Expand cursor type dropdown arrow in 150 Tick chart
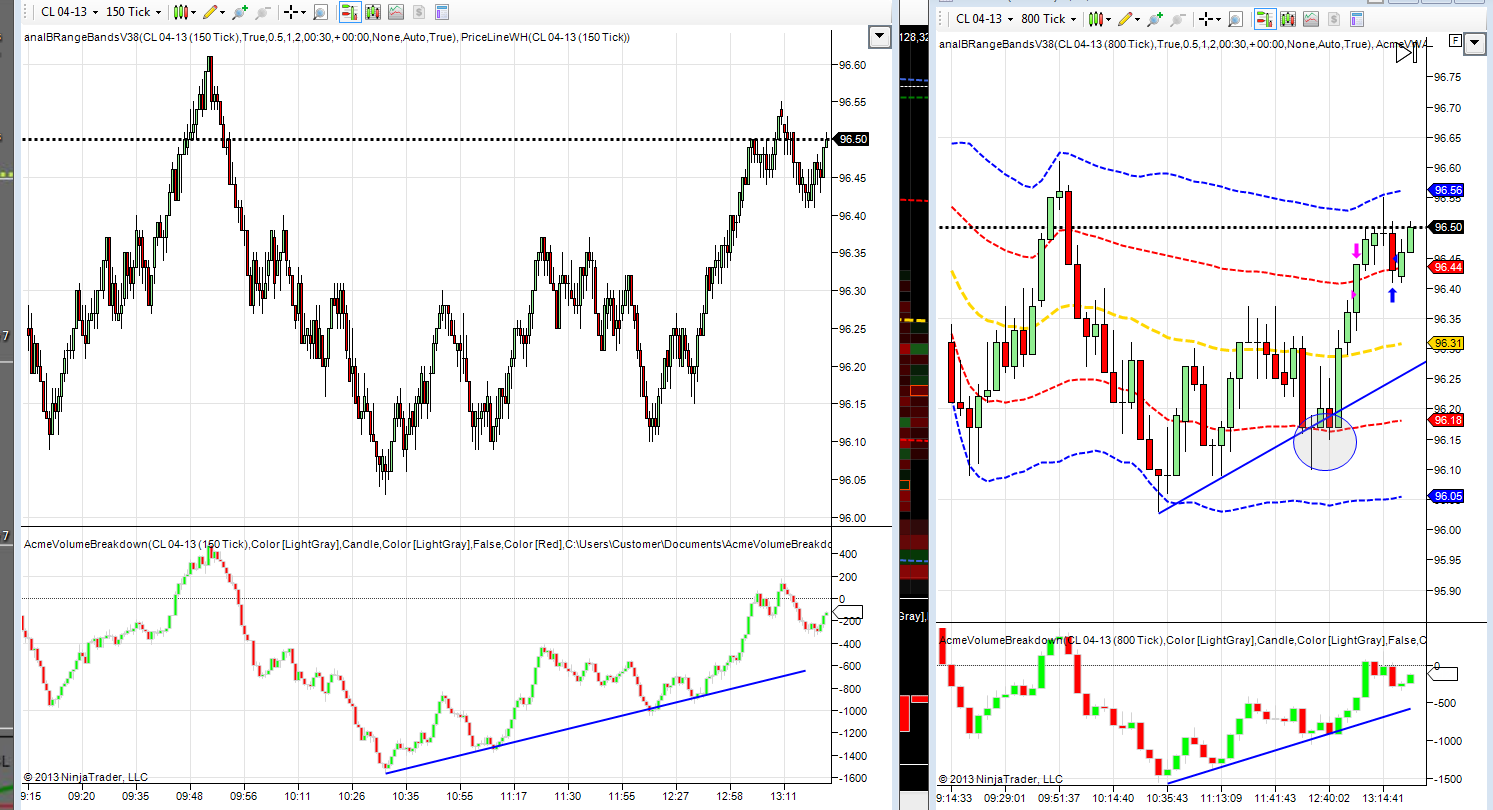The width and height of the screenshot is (1493, 810). pos(304,12)
